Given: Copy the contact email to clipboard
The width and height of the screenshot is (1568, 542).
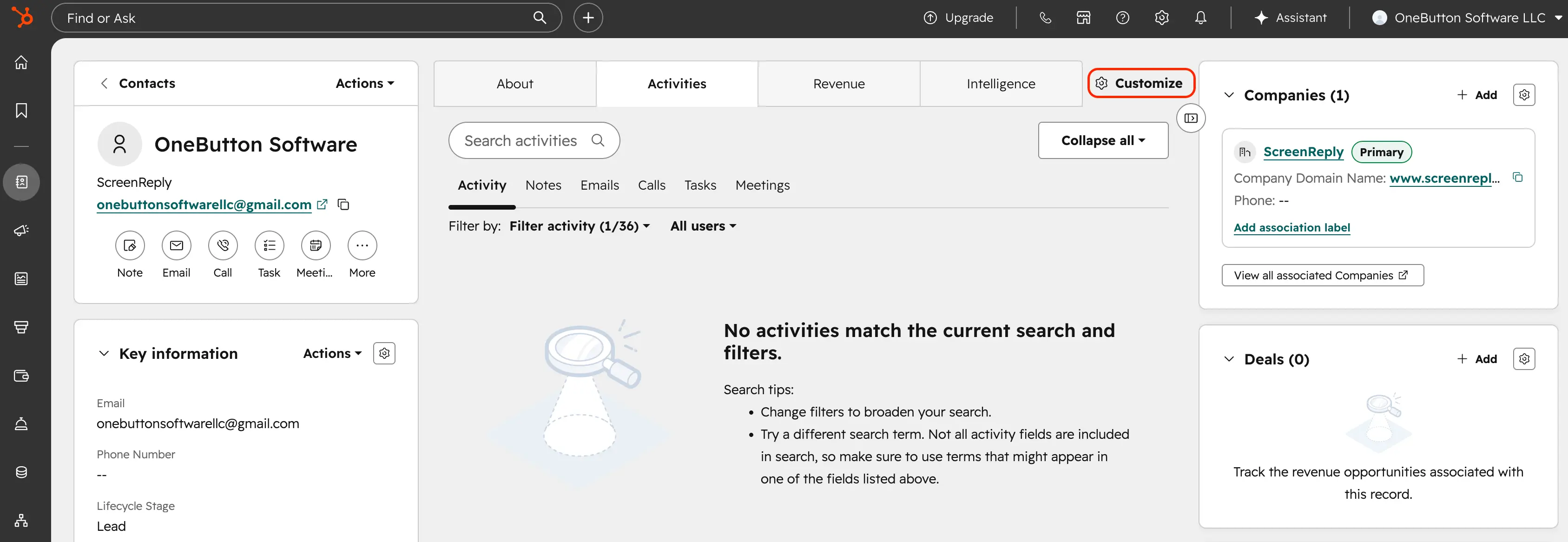Looking at the screenshot, I should (343, 205).
